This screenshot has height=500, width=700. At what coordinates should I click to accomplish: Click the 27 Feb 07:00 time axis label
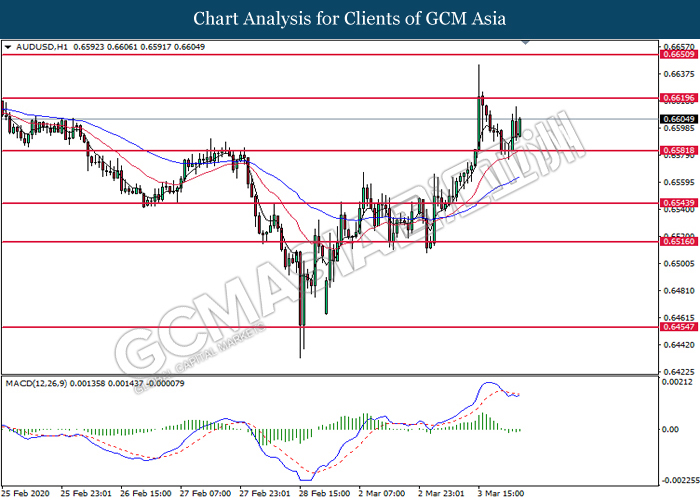click(205, 493)
